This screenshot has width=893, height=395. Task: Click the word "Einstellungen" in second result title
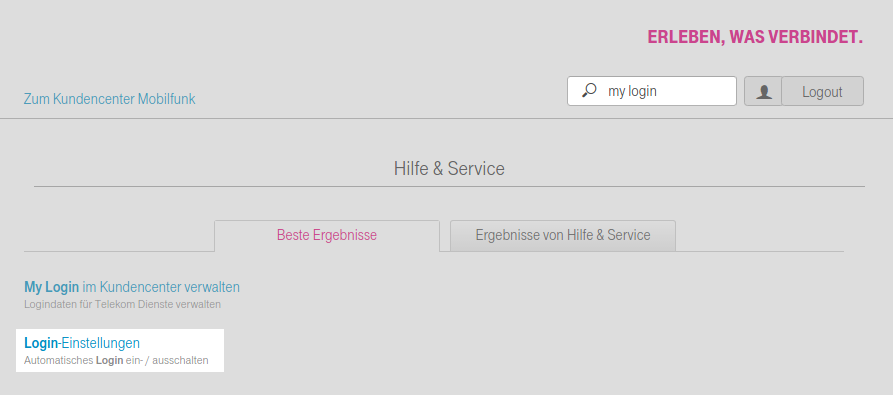point(101,343)
